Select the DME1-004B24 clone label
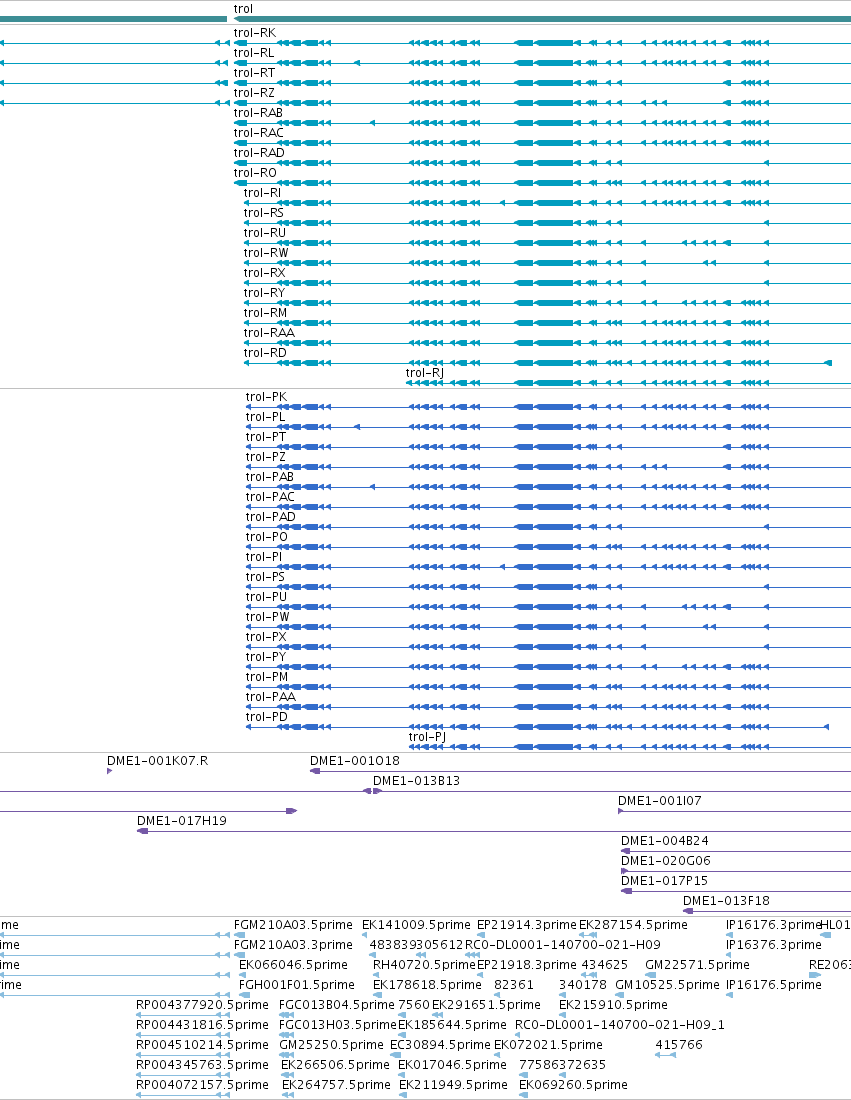Image resolution: width=851 pixels, height=1100 pixels. coord(665,840)
